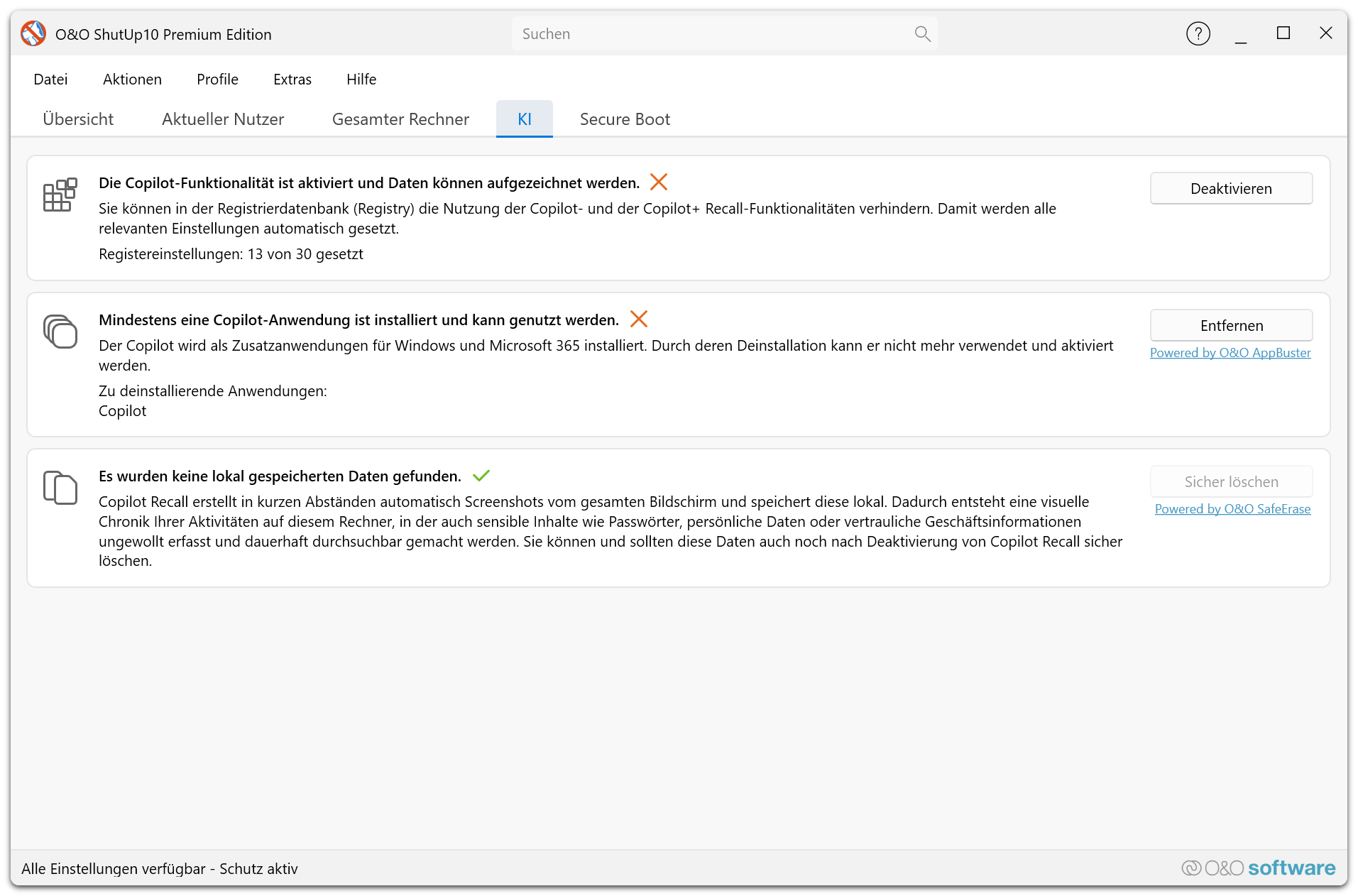Click the Sicher löschen button

(x=1232, y=482)
